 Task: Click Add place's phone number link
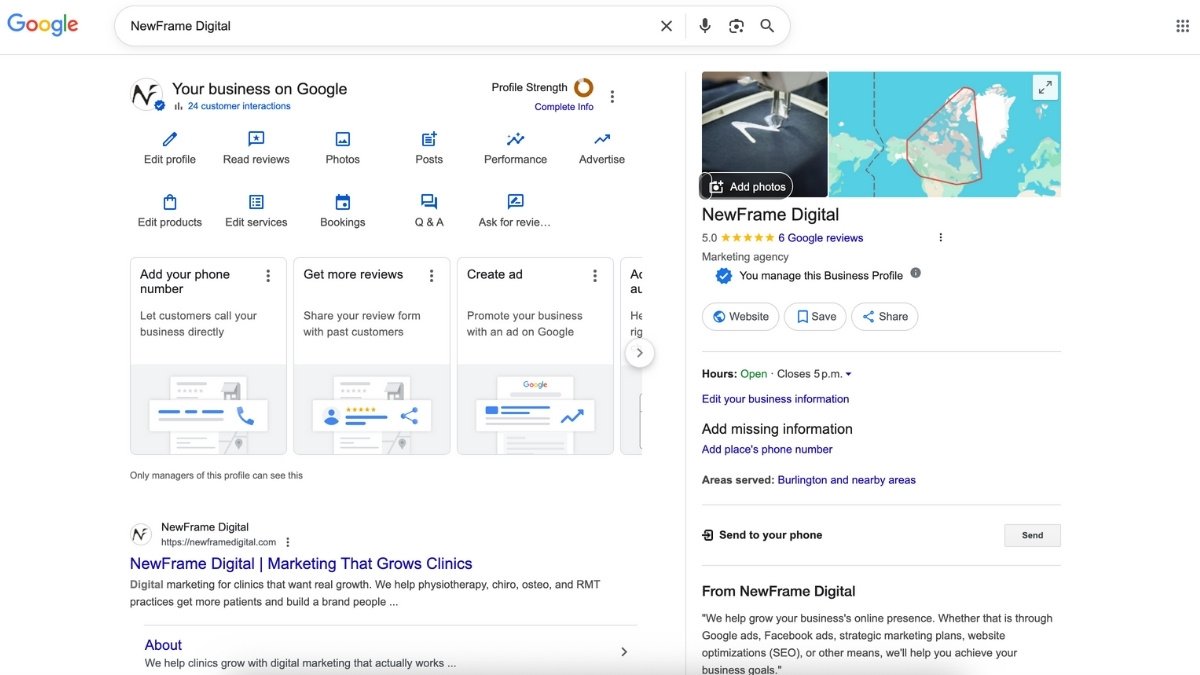pyautogui.click(x=767, y=450)
